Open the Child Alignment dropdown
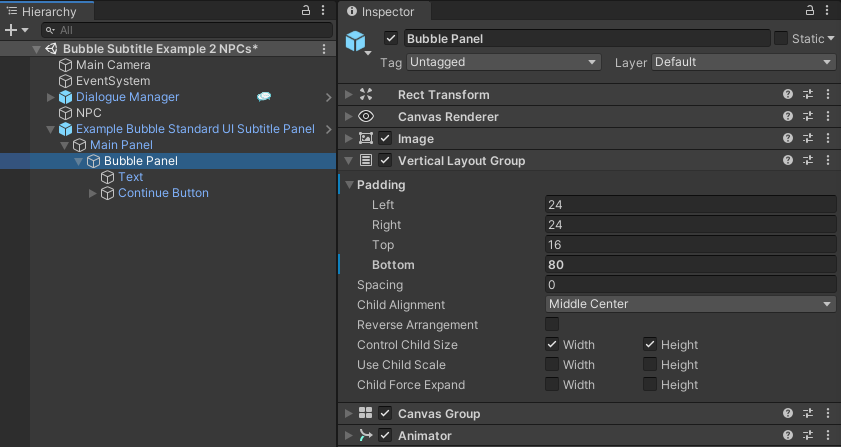The height and width of the screenshot is (447, 841). (690, 304)
